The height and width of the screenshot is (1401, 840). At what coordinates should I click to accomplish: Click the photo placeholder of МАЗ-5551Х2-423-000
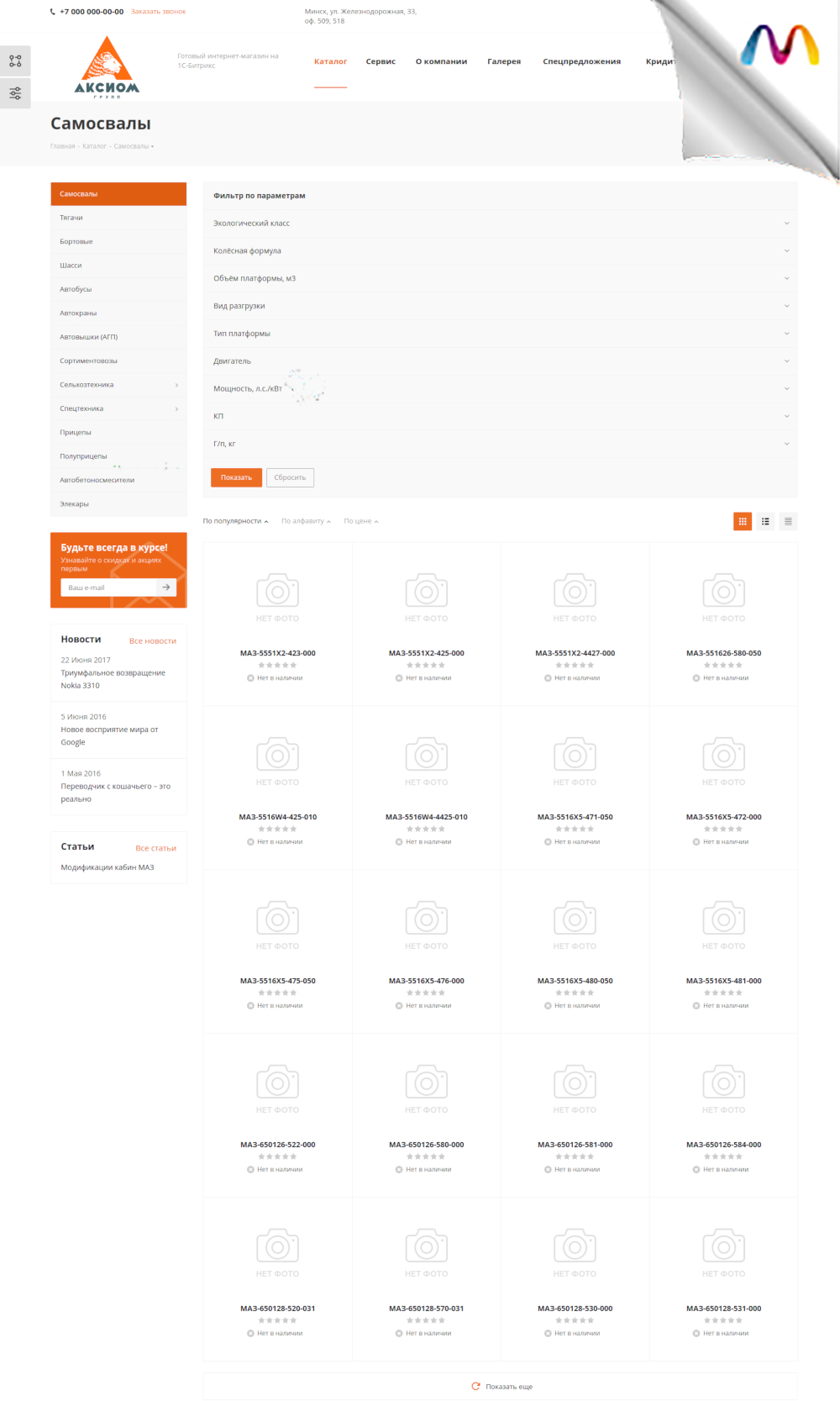click(277, 598)
